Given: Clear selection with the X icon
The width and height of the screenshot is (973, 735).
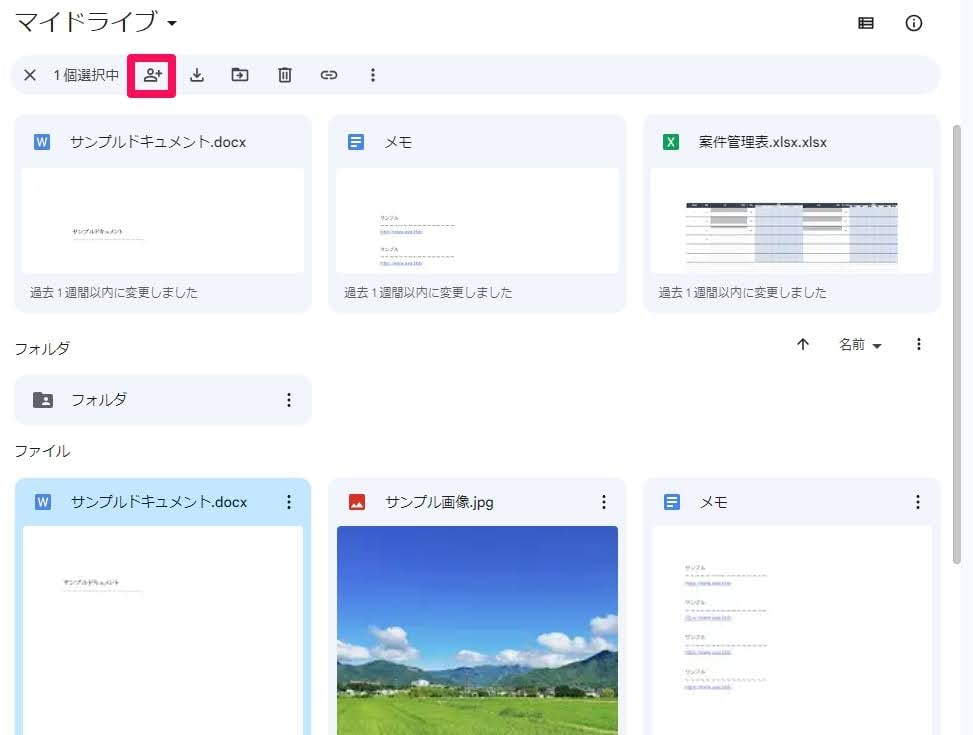Looking at the screenshot, I should pyautogui.click(x=30, y=75).
